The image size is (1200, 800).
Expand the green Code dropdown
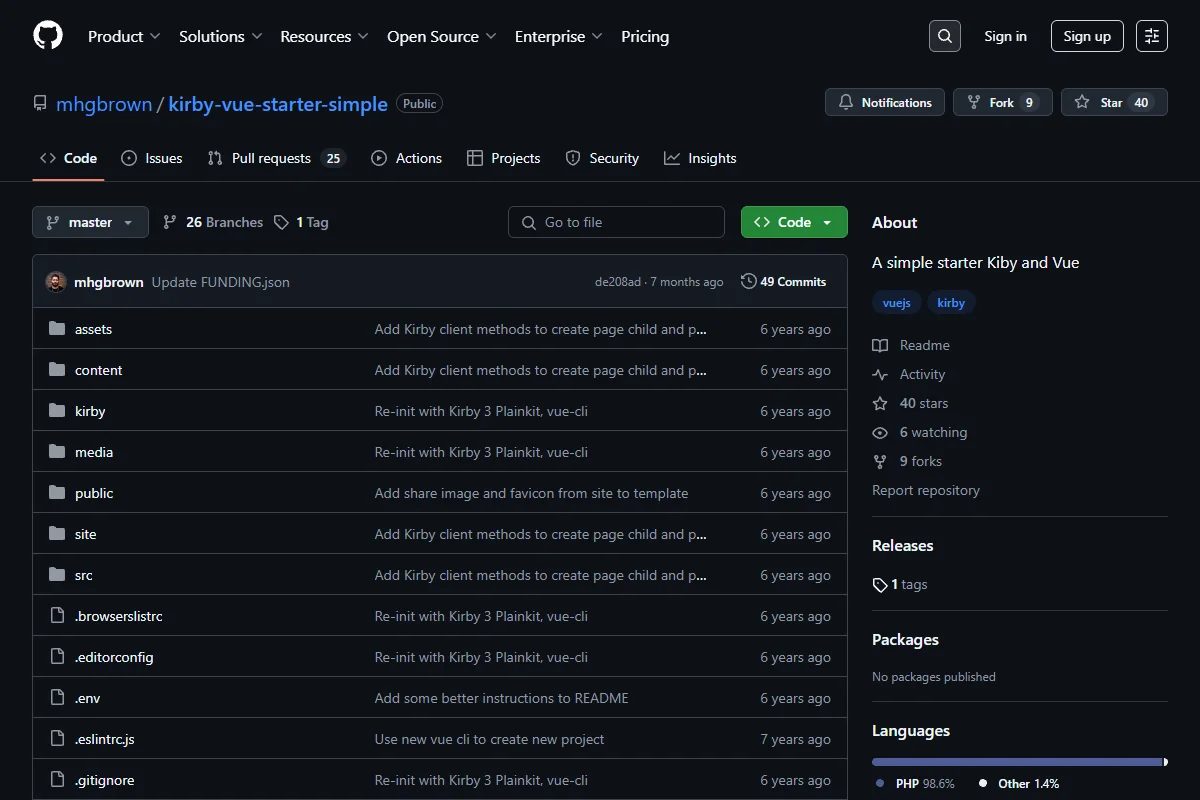tap(794, 222)
